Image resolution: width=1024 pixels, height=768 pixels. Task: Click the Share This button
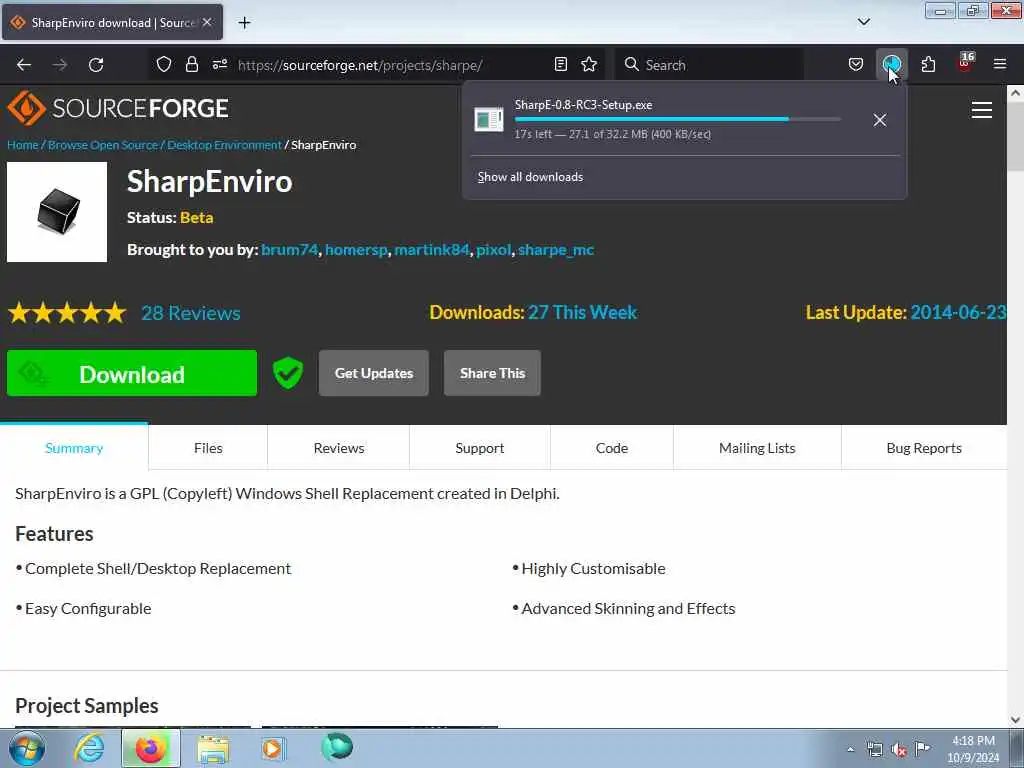(492, 373)
